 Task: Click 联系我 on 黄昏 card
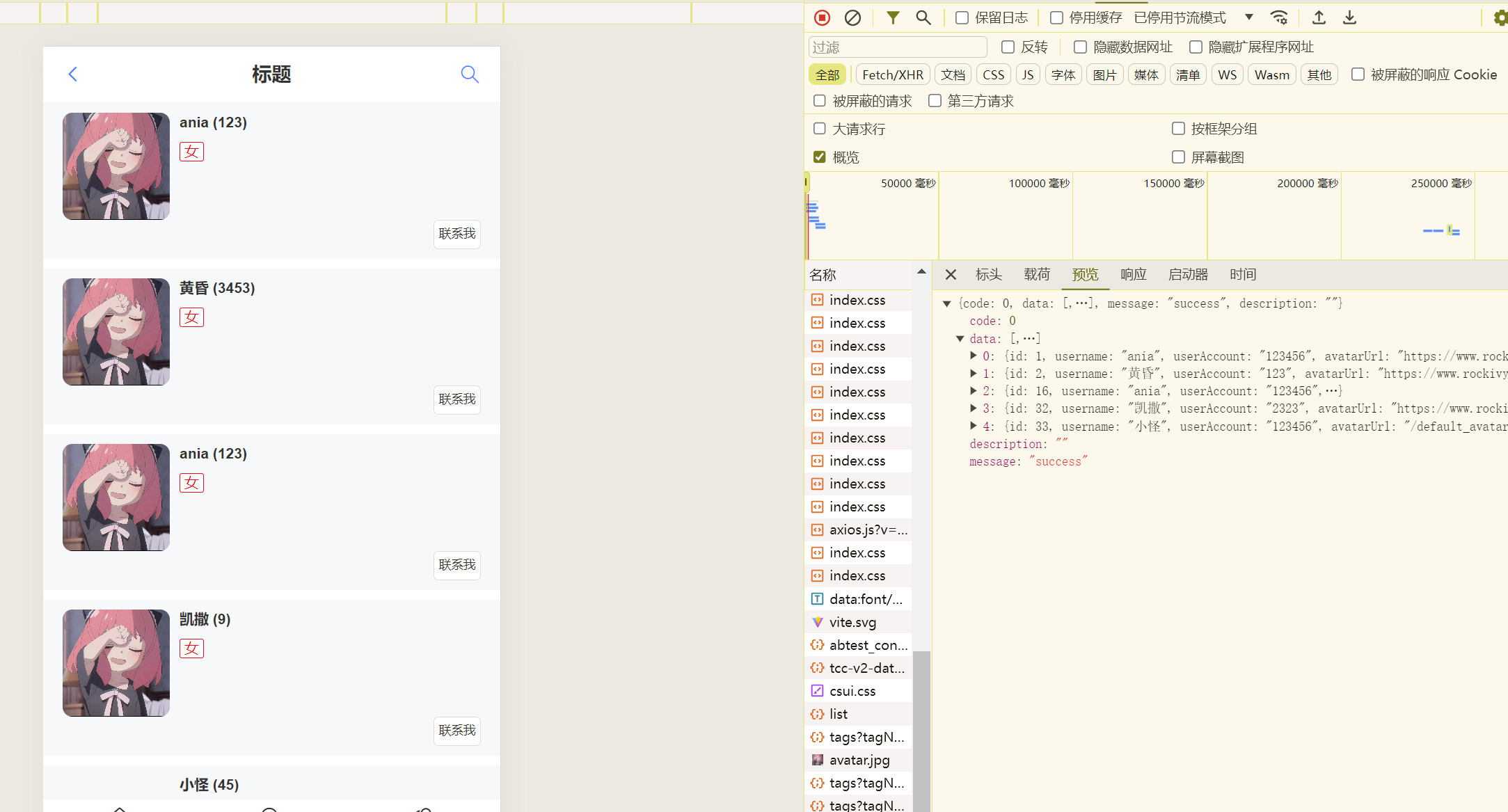(457, 399)
